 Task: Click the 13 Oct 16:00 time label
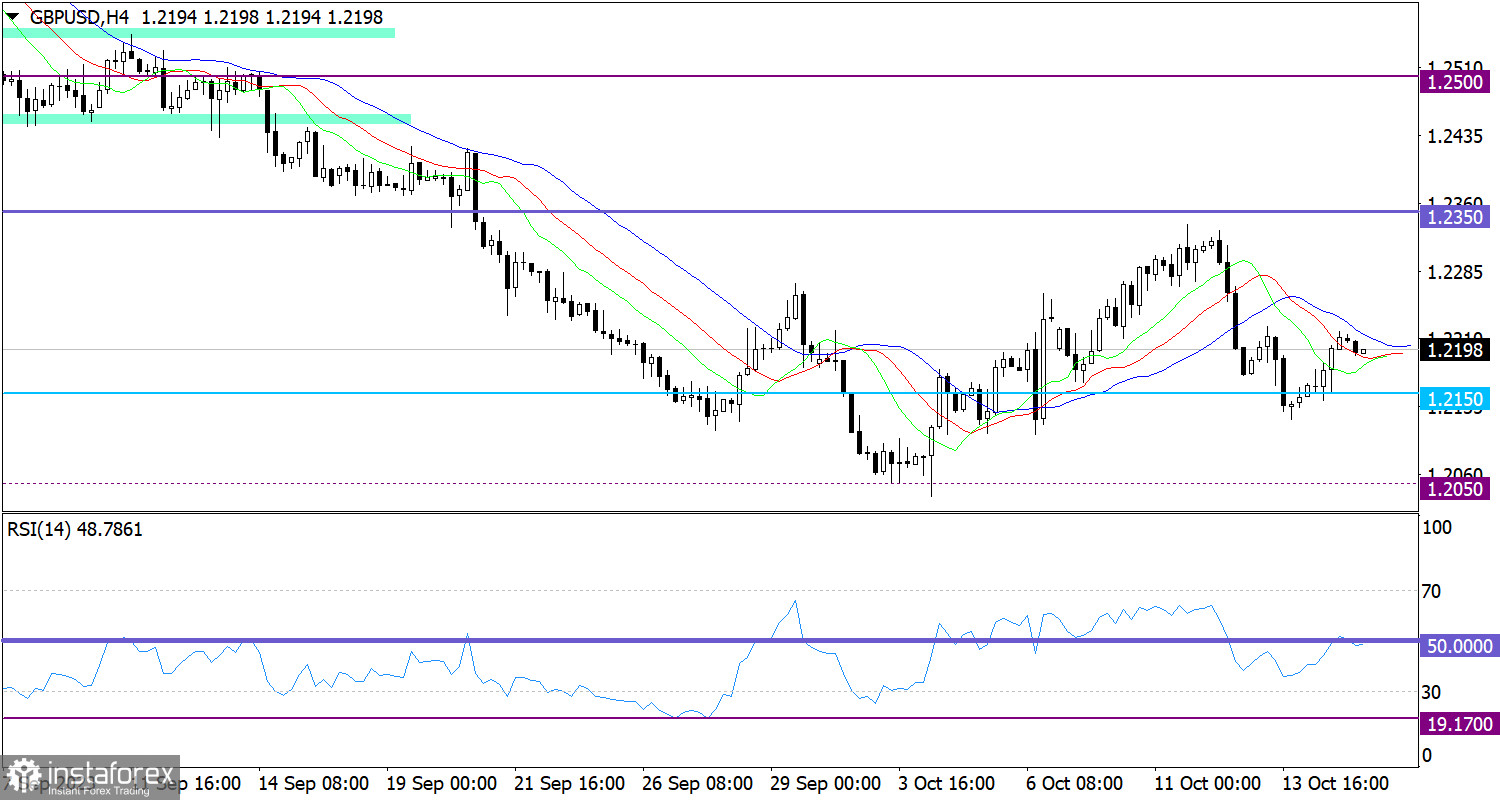coord(1338,781)
